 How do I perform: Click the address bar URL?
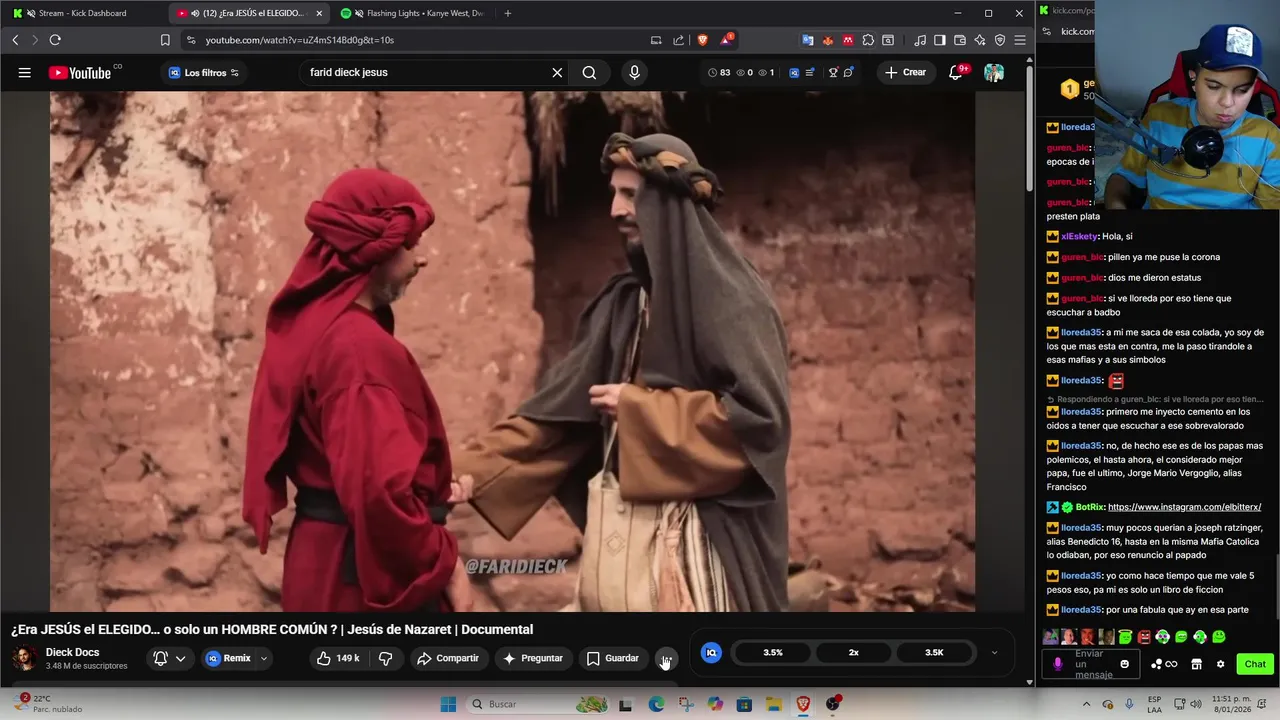(x=300, y=40)
